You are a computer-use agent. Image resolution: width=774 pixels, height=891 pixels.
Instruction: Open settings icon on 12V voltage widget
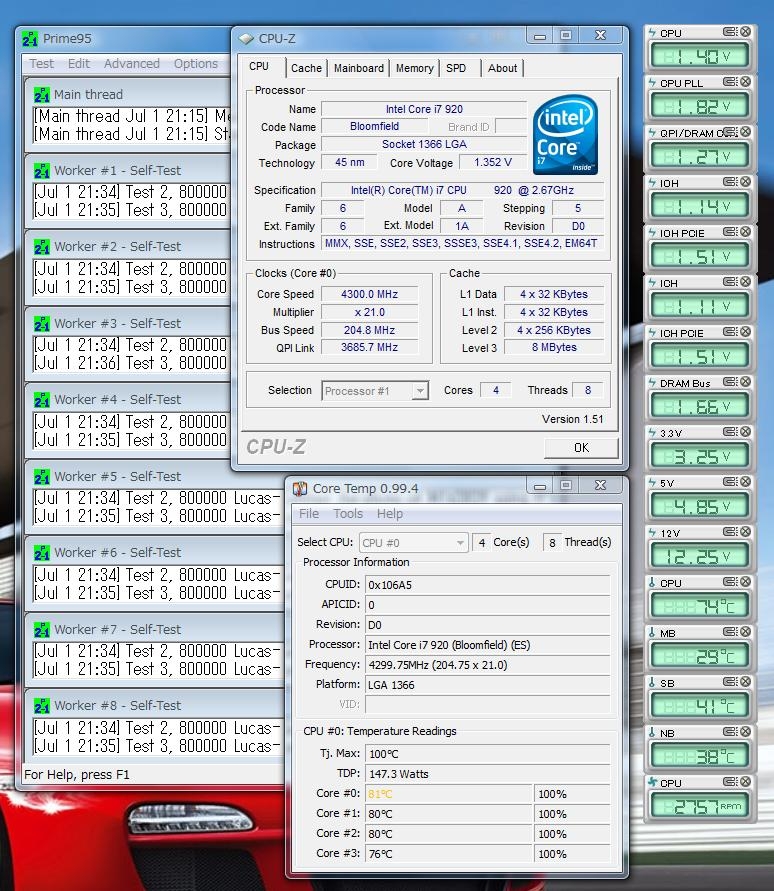(x=730, y=533)
